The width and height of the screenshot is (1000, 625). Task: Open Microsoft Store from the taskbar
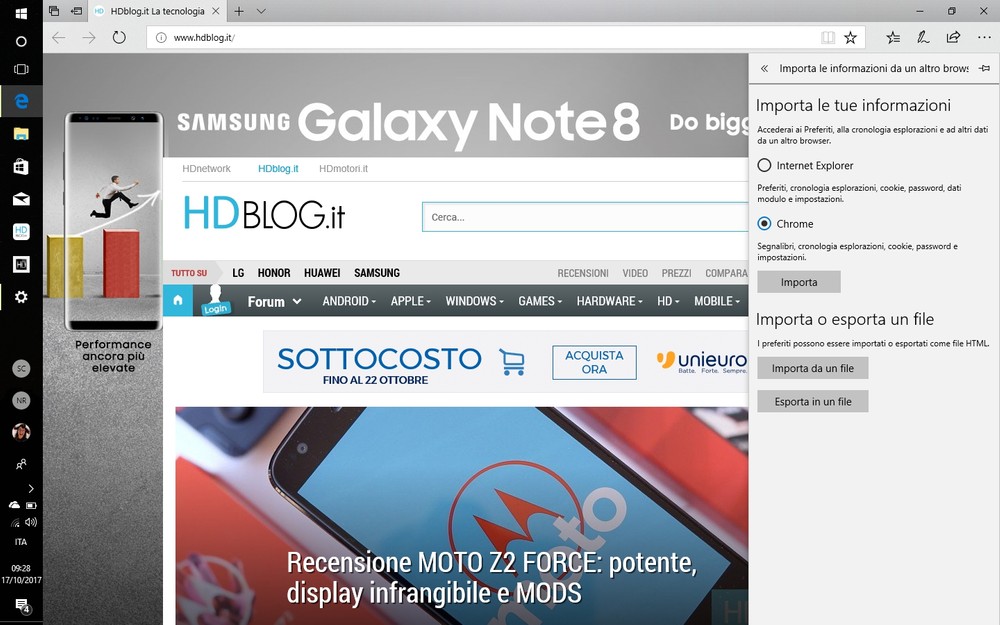point(21,166)
